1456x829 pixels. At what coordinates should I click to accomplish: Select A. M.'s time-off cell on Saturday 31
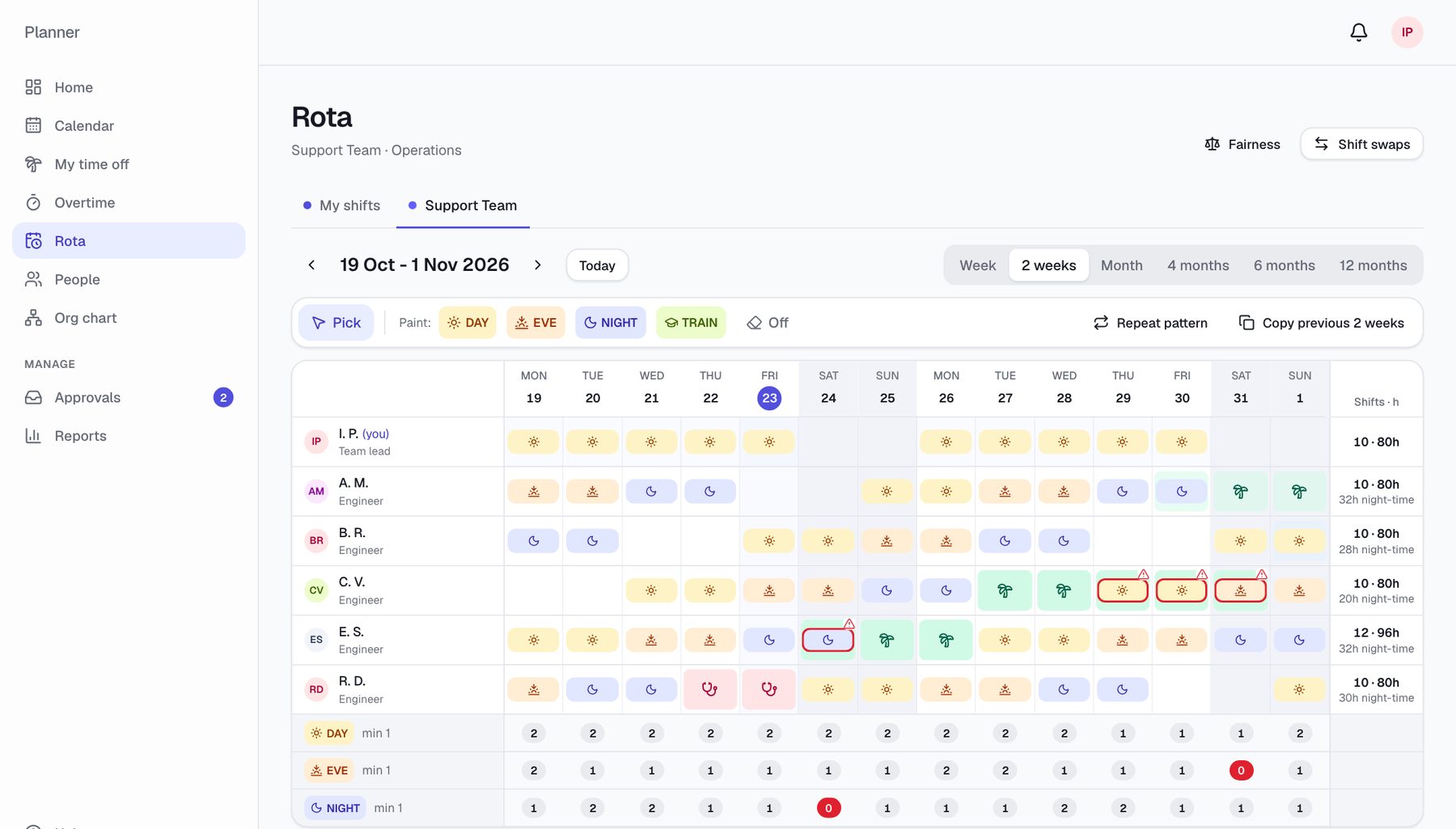(x=1241, y=491)
